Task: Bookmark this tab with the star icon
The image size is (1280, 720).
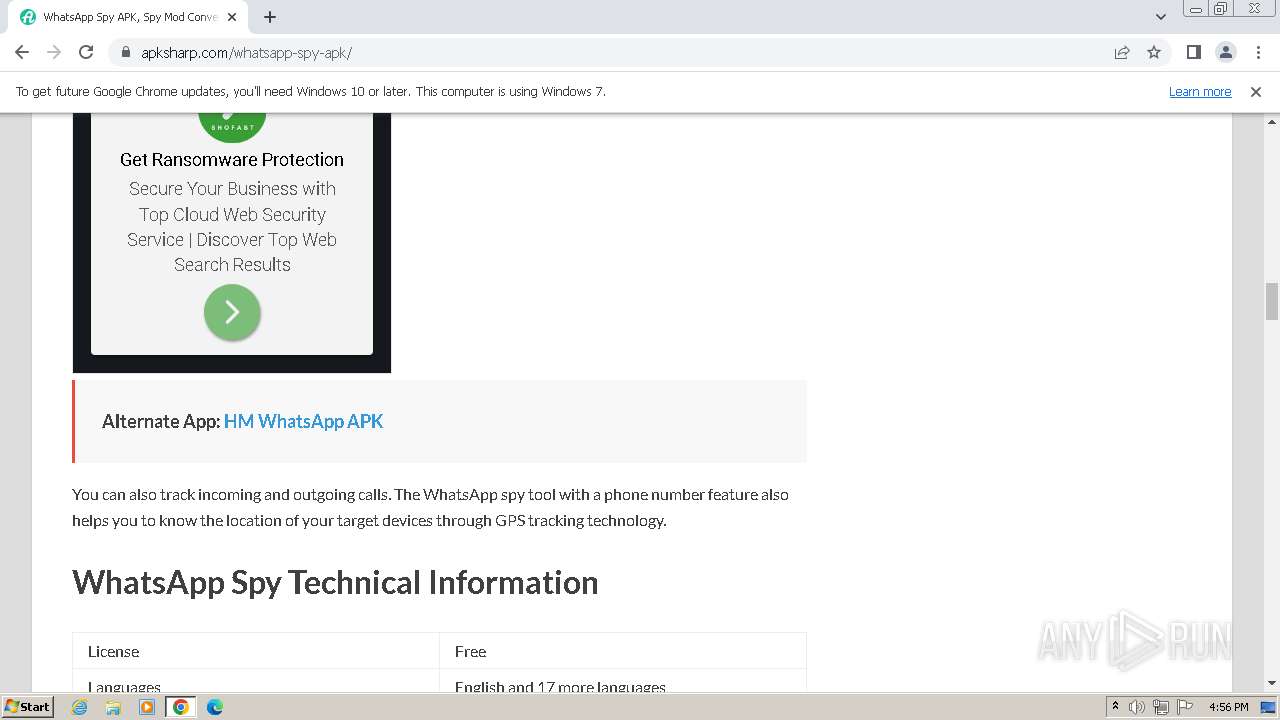Action: (x=1154, y=53)
